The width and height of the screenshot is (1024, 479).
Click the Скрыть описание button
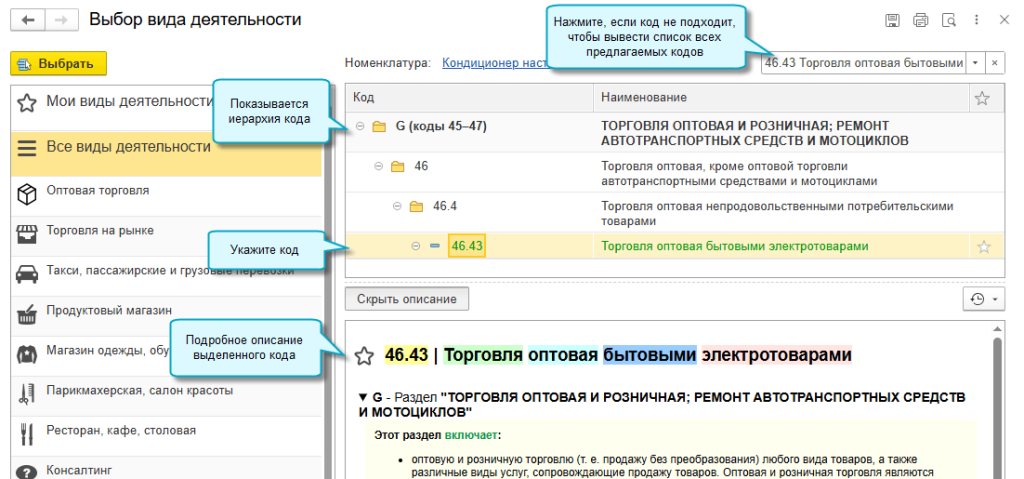pyautogui.click(x=406, y=299)
